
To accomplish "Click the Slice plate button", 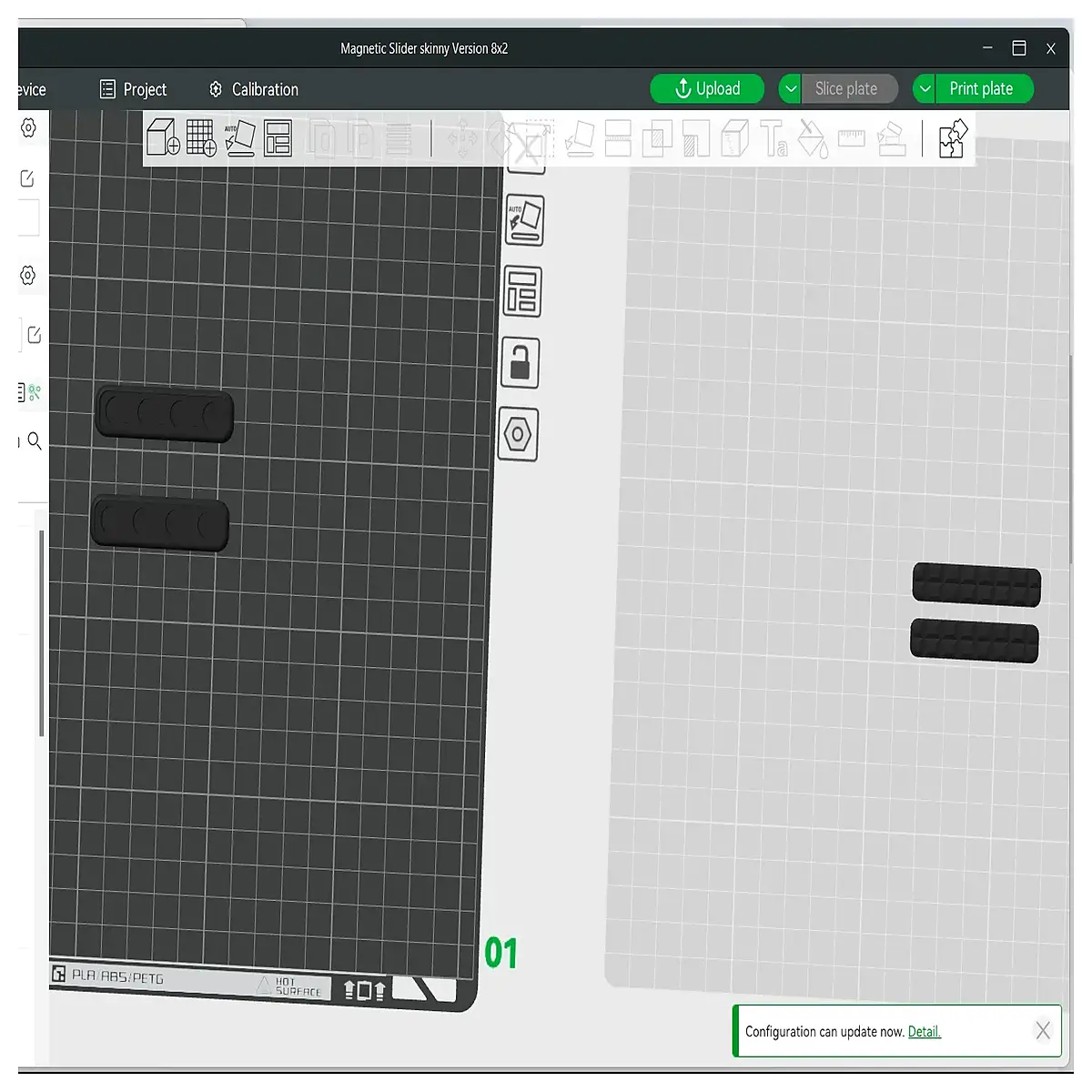I will [x=849, y=88].
